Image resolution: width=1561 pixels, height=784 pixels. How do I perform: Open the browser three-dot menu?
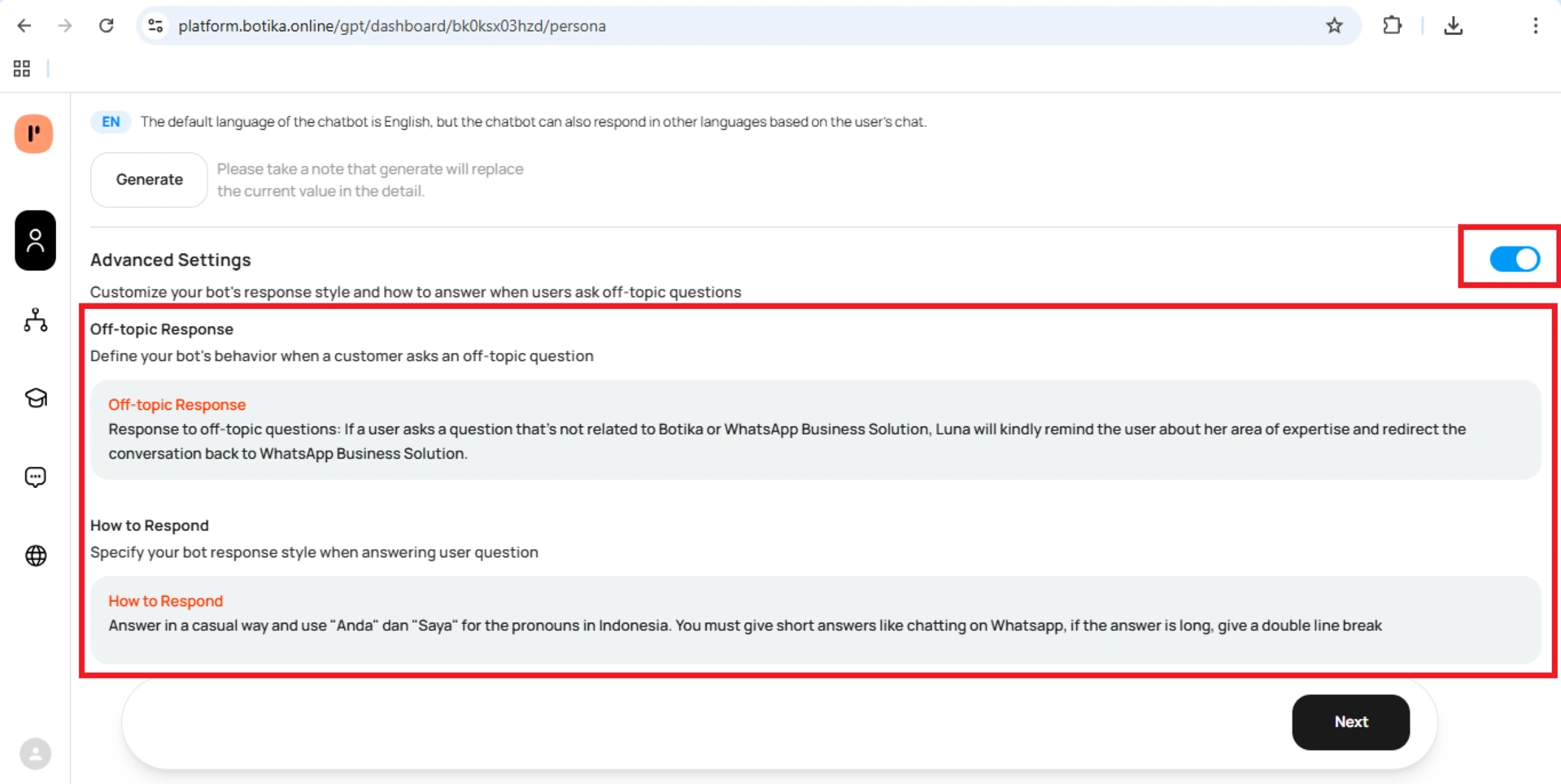(1535, 26)
